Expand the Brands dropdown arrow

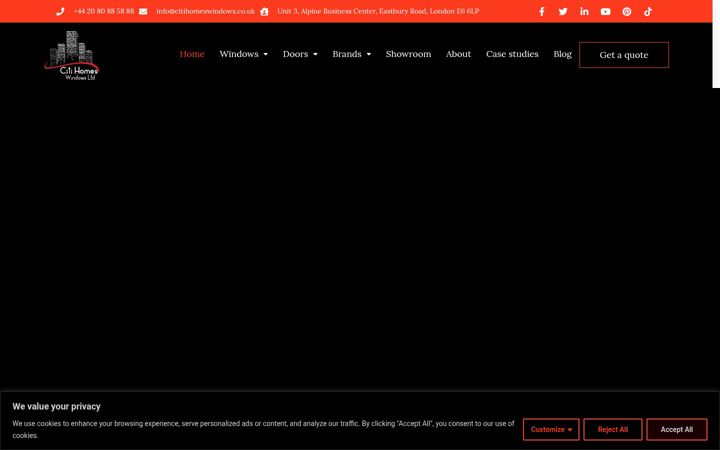(x=368, y=55)
